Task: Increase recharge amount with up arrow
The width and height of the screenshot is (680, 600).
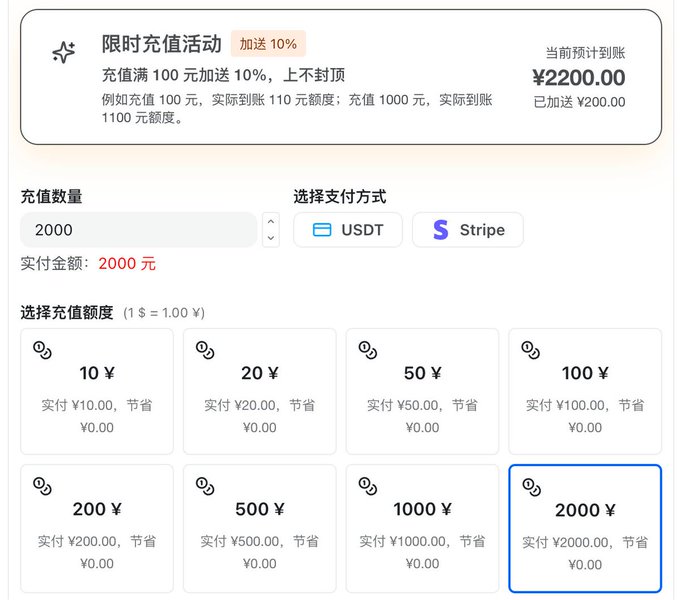Action: 271,222
